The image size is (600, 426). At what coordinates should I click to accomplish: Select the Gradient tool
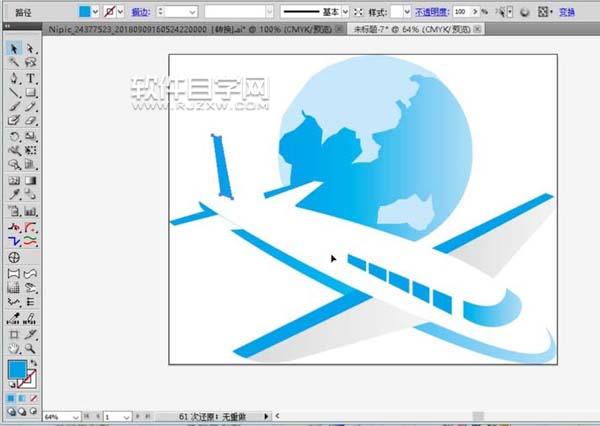(x=31, y=180)
